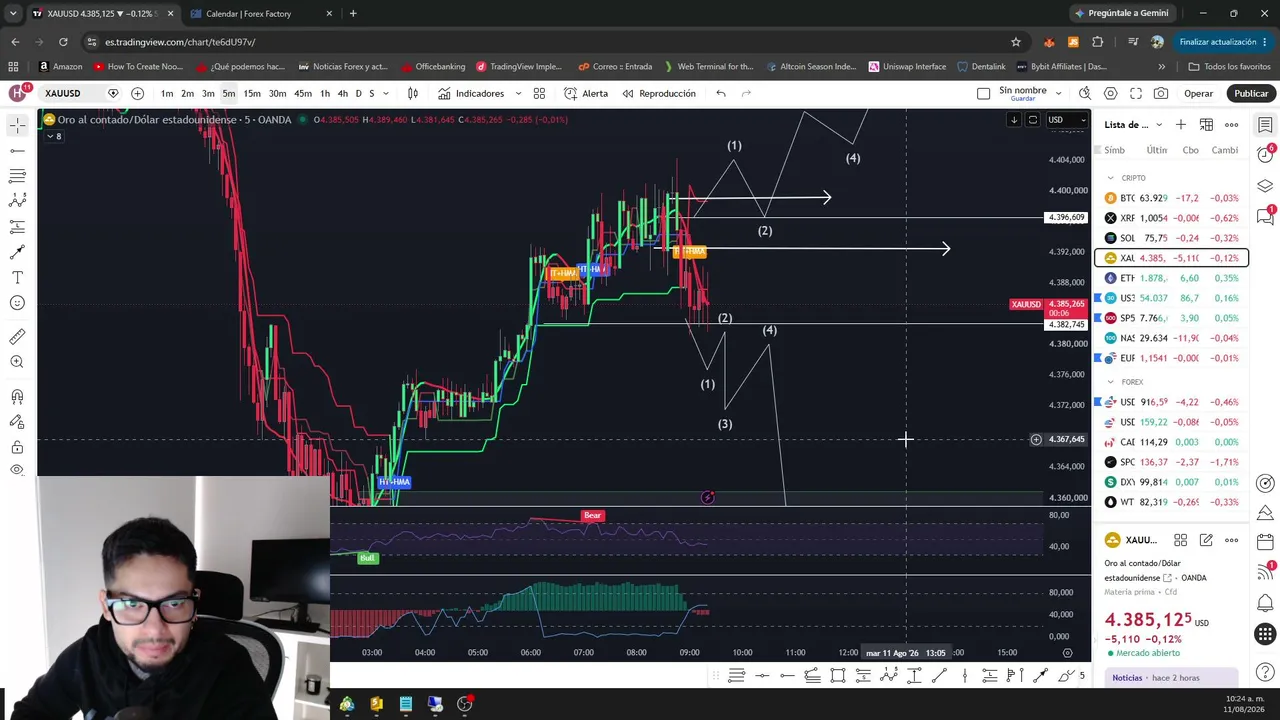1280x720 pixels.
Task: Select the ETH row in watchlist
Action: pos(1172,278)
